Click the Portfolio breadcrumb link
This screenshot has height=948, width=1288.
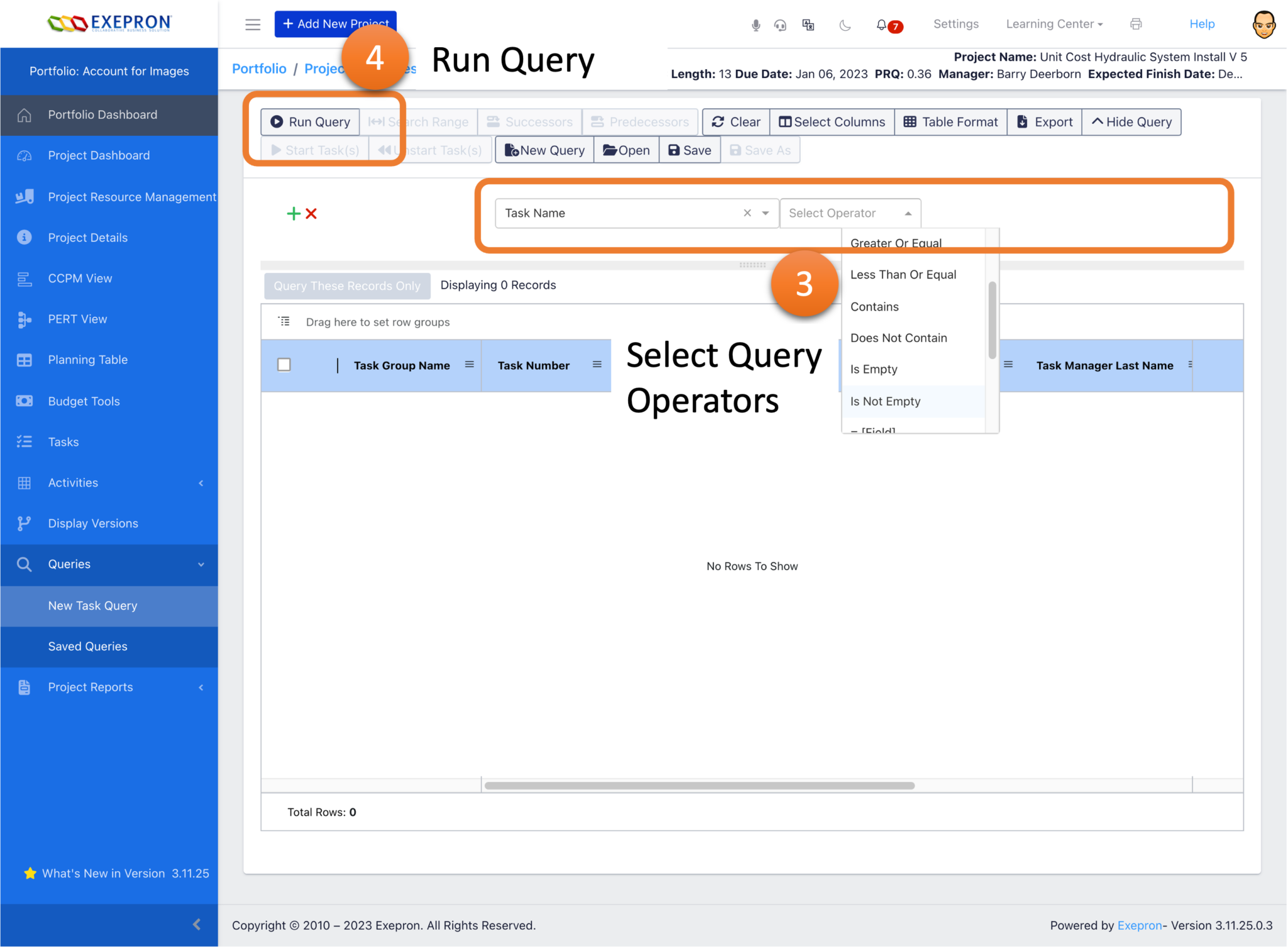pos(259,69)
